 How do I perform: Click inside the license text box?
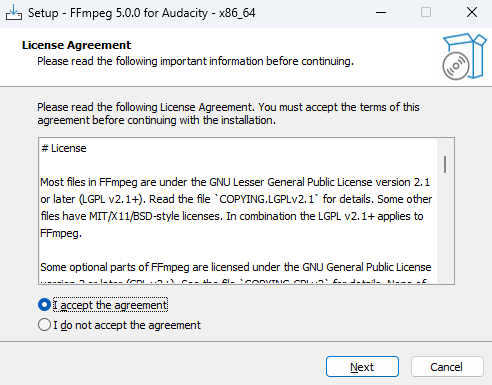coord(238,211)
